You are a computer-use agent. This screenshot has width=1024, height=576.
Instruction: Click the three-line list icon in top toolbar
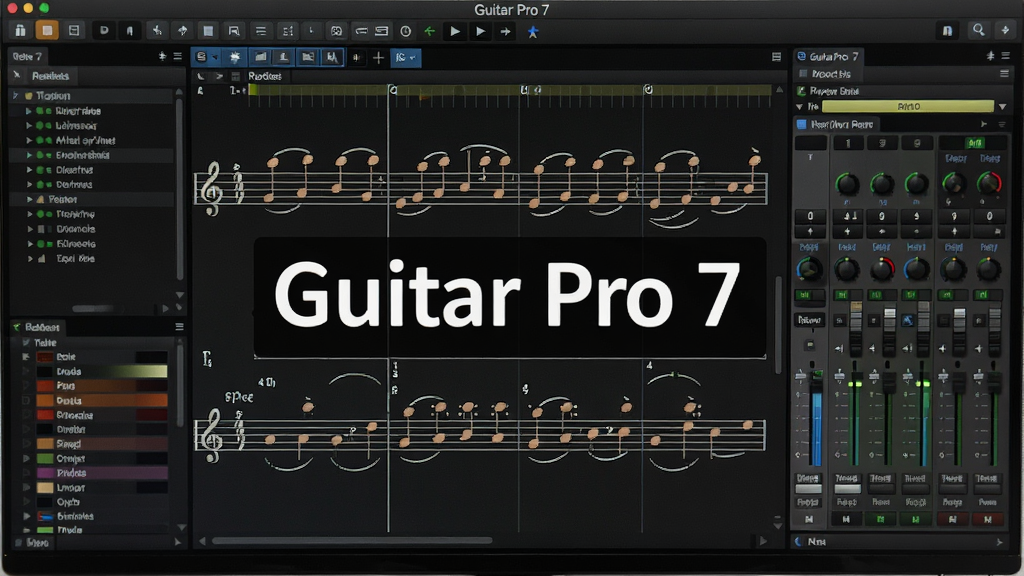[261, 31]
